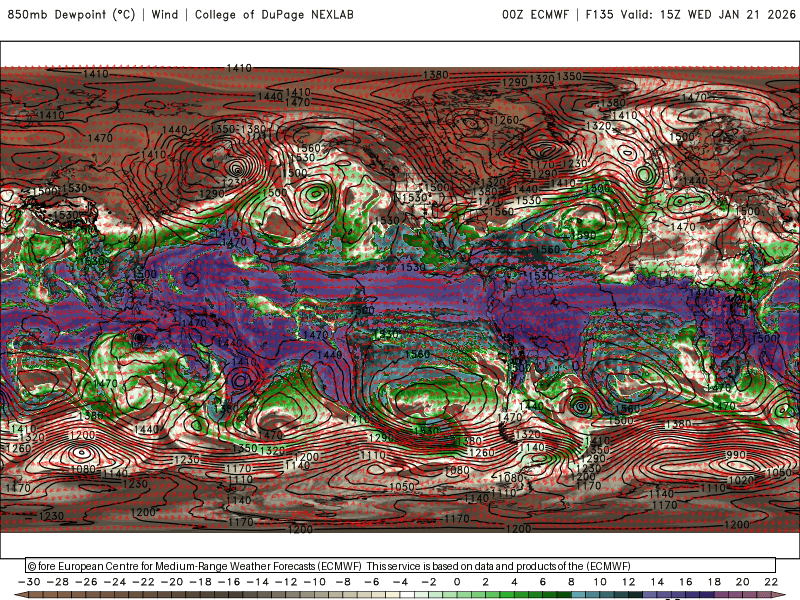Viewport: 800px width, 600px height.
Task: Click the '-22' legend value
Action: coord(143,582)
